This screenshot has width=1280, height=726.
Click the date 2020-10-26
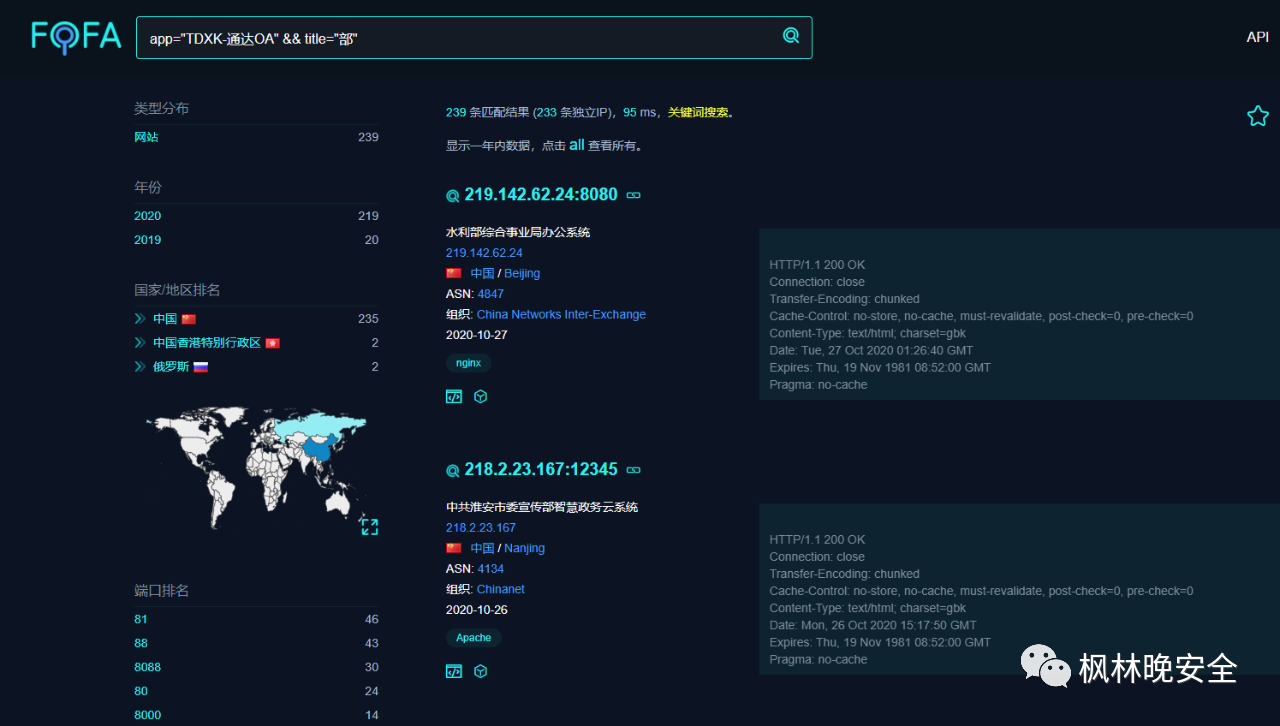click(x=477, y=610)
